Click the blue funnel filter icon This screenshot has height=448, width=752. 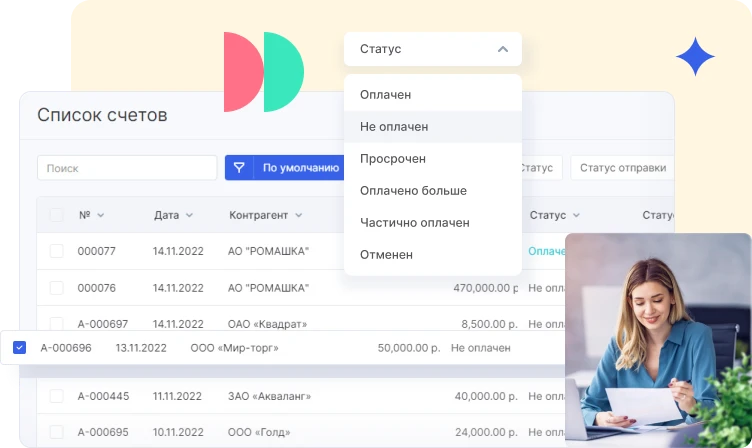click(239, 168)
